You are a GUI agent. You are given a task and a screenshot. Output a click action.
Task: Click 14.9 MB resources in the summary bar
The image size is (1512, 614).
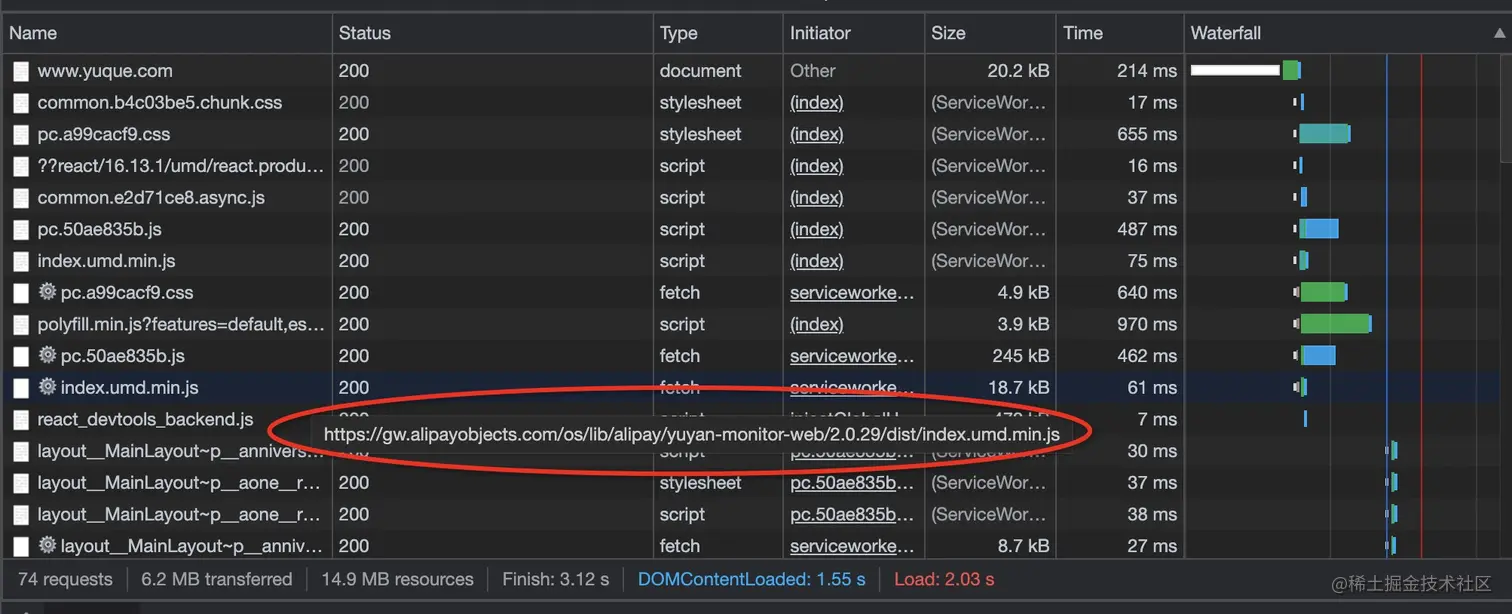[397, 579]
